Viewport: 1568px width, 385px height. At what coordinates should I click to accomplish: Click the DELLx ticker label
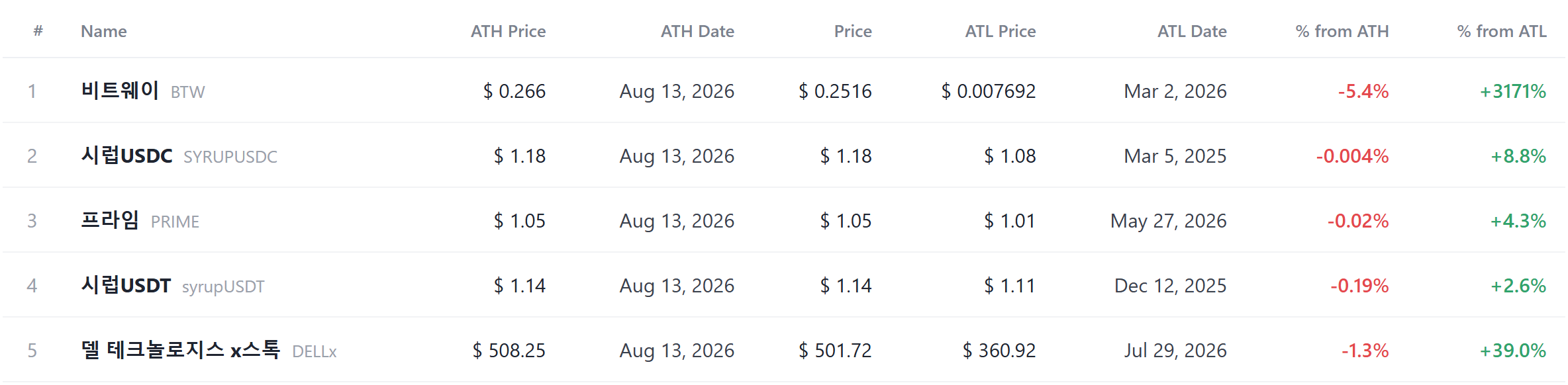pos(315,351)
